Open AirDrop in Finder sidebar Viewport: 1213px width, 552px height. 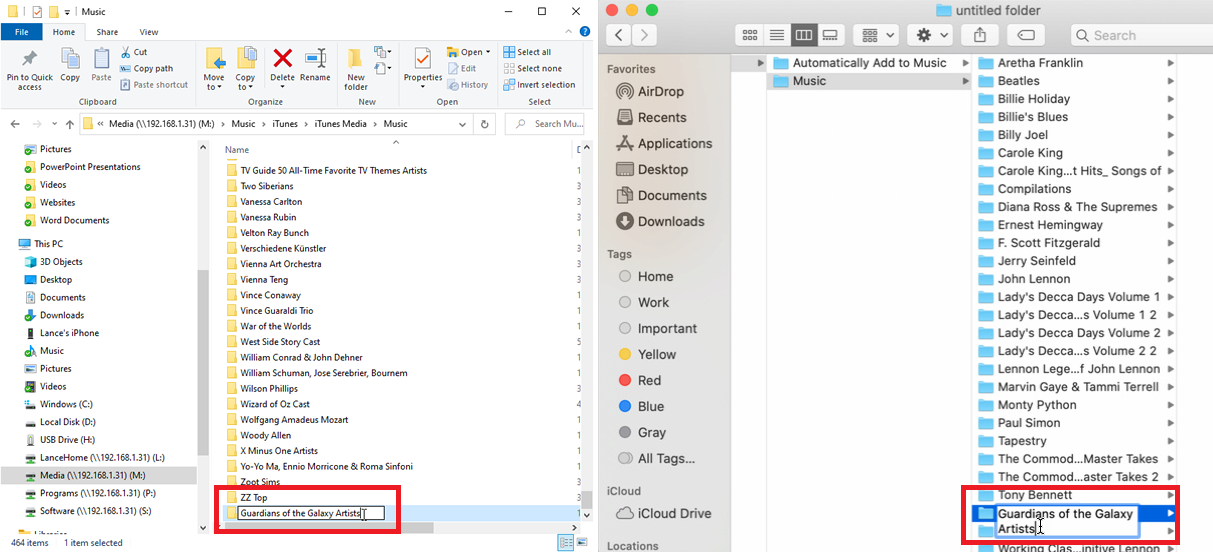tap(649, 91)
